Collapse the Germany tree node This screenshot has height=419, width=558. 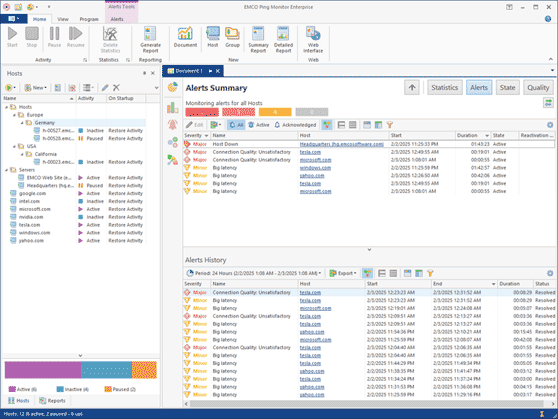22,123
